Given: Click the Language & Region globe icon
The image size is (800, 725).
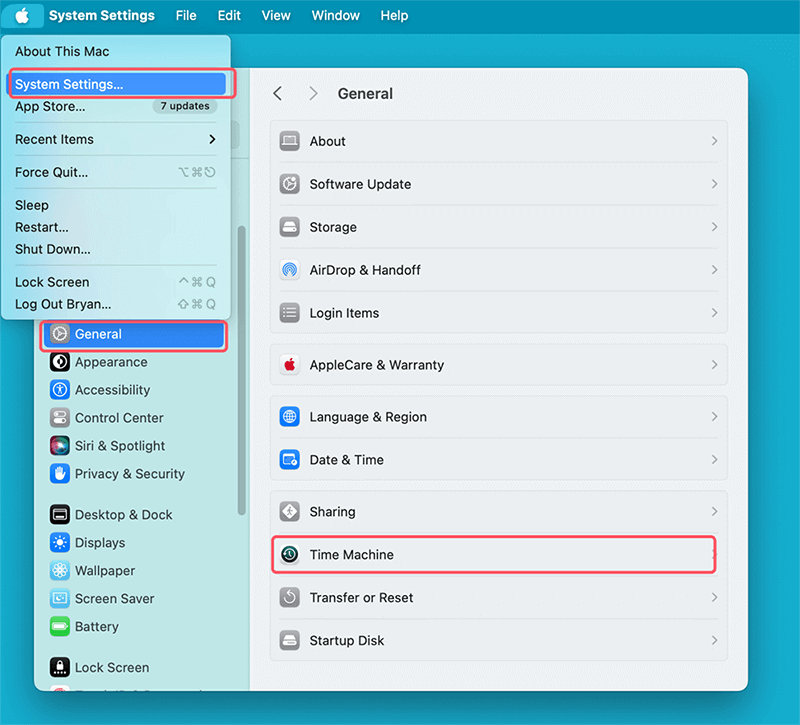Looking at the screenshot, I should (290, 417).
